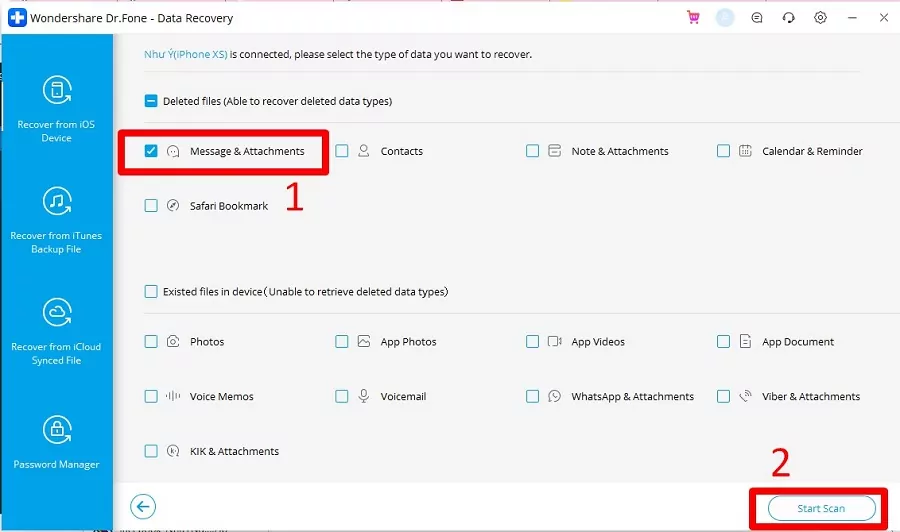Click the Recover from iOS Device icon
The image size is (900, 532).
(x=57, y=90)
